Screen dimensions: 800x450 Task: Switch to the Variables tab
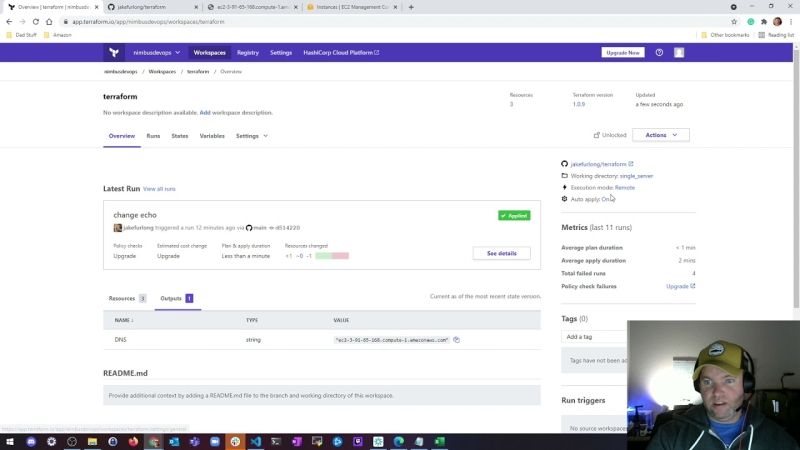click(x=212, y=136)
